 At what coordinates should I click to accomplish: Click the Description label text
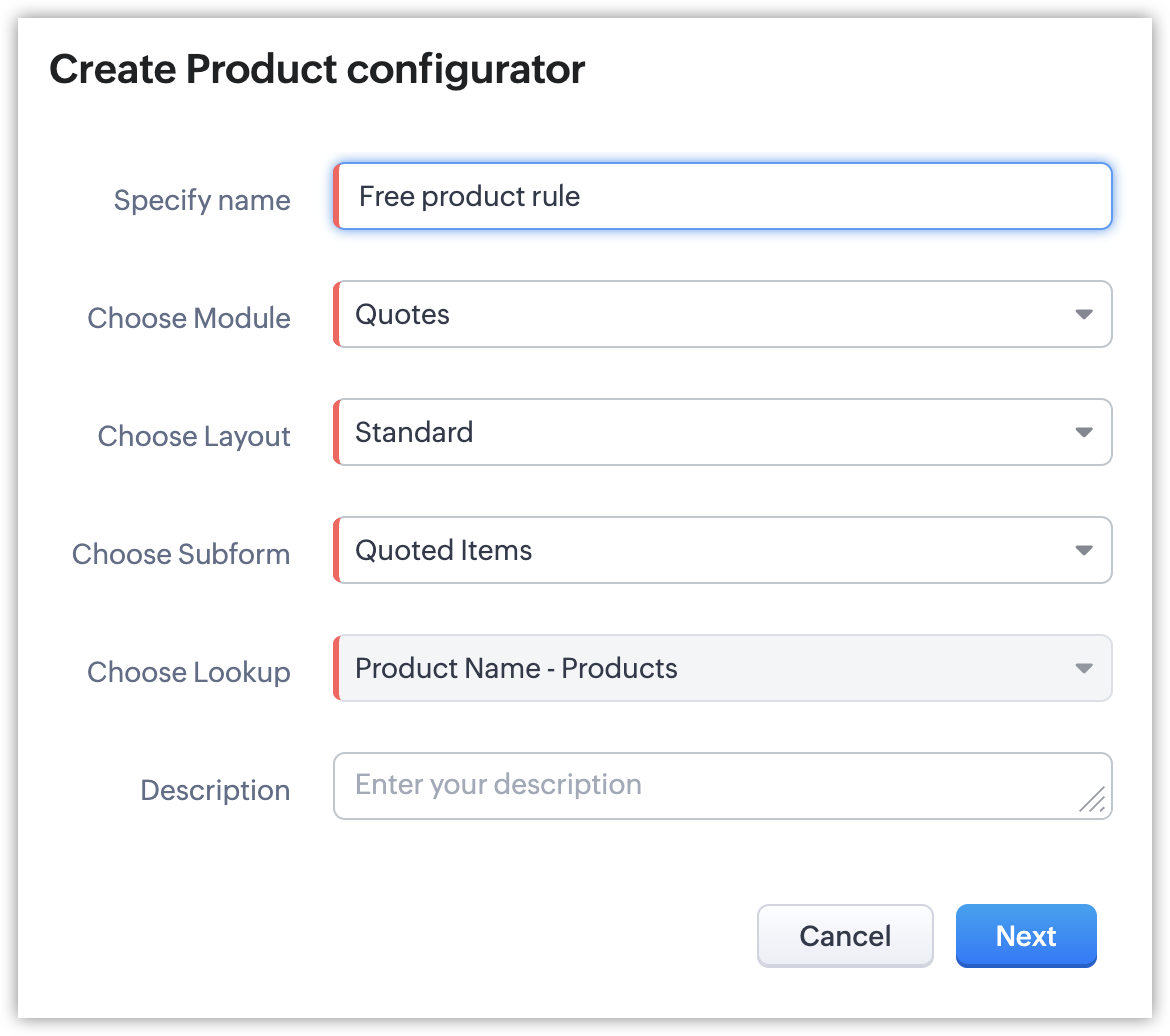(x=215, y=790)
